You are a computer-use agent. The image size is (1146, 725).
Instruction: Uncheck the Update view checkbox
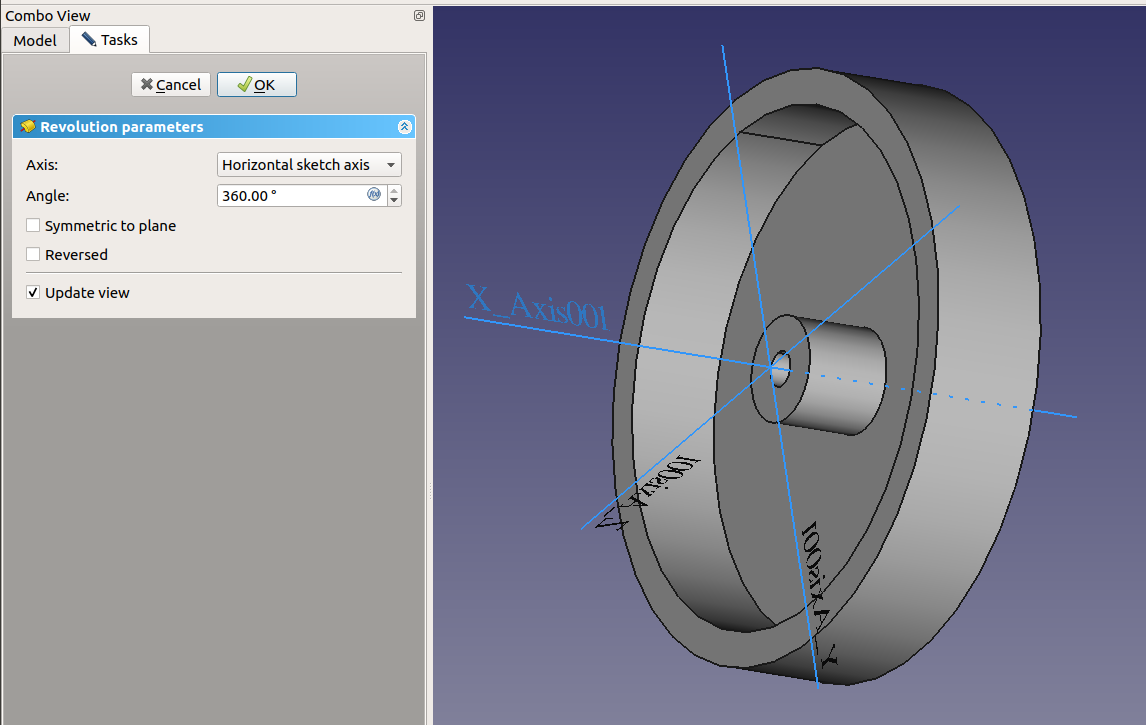pyautogui.click(x=34, y=293)
